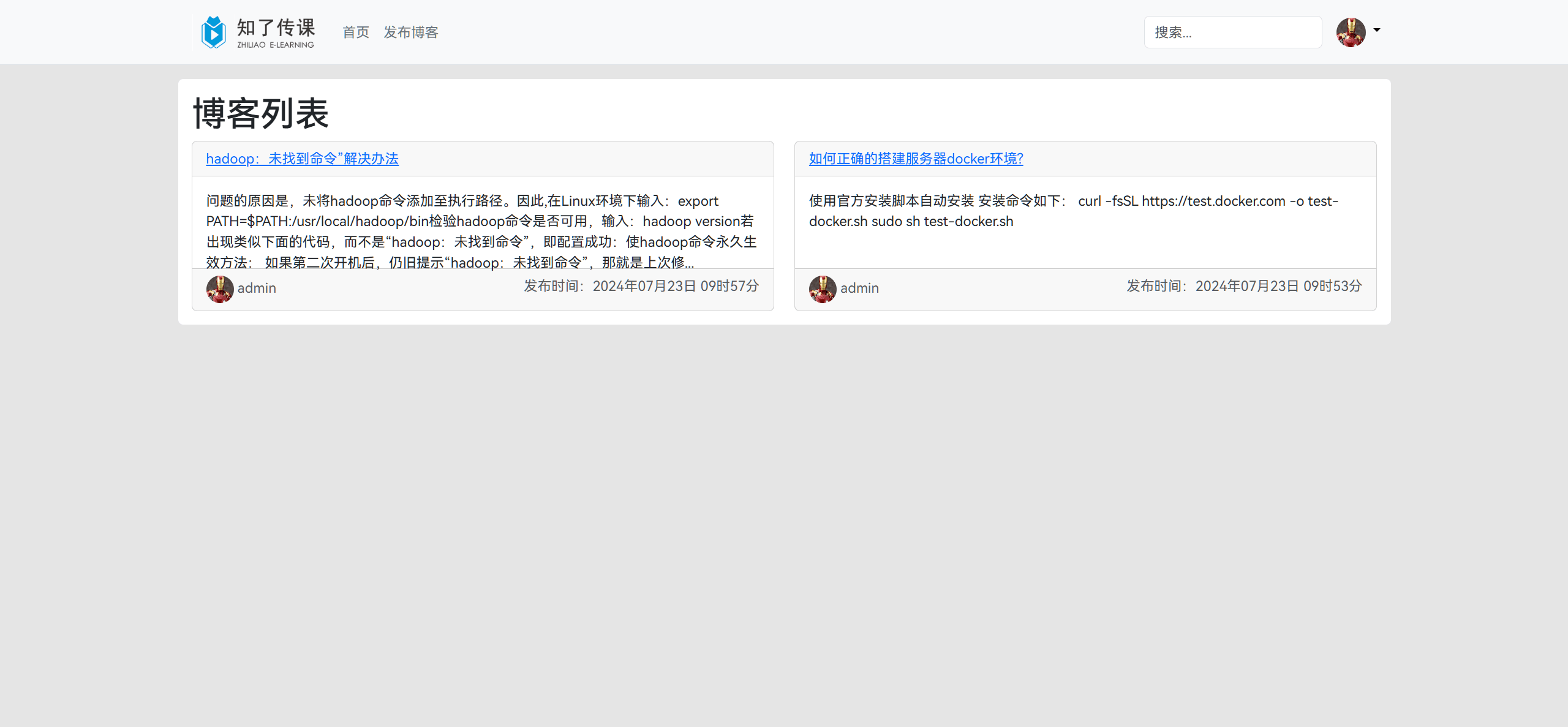Click the 知了传课 brand text
The image size is (1568, 727).
pos(276,28)
